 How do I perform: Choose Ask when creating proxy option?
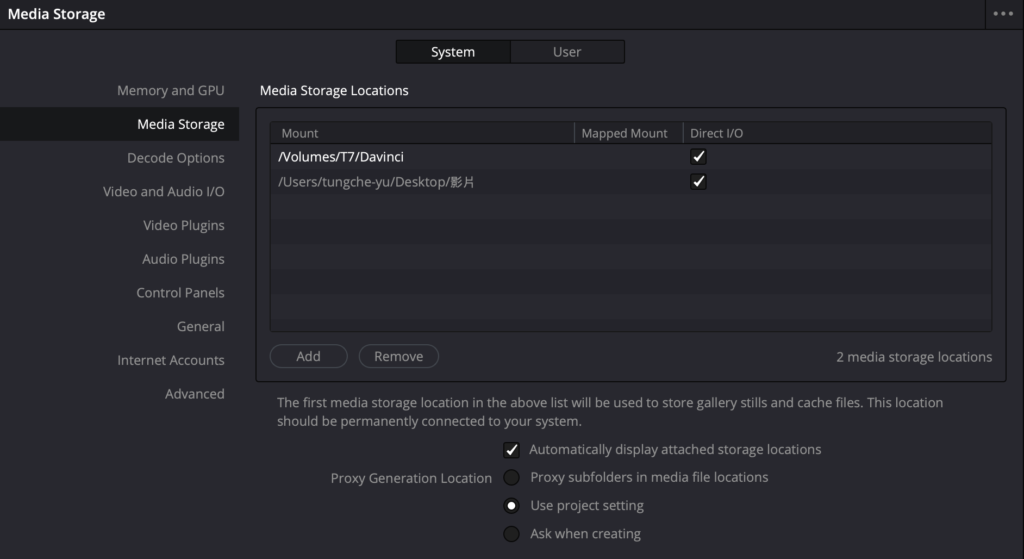[x=512, y=534]
